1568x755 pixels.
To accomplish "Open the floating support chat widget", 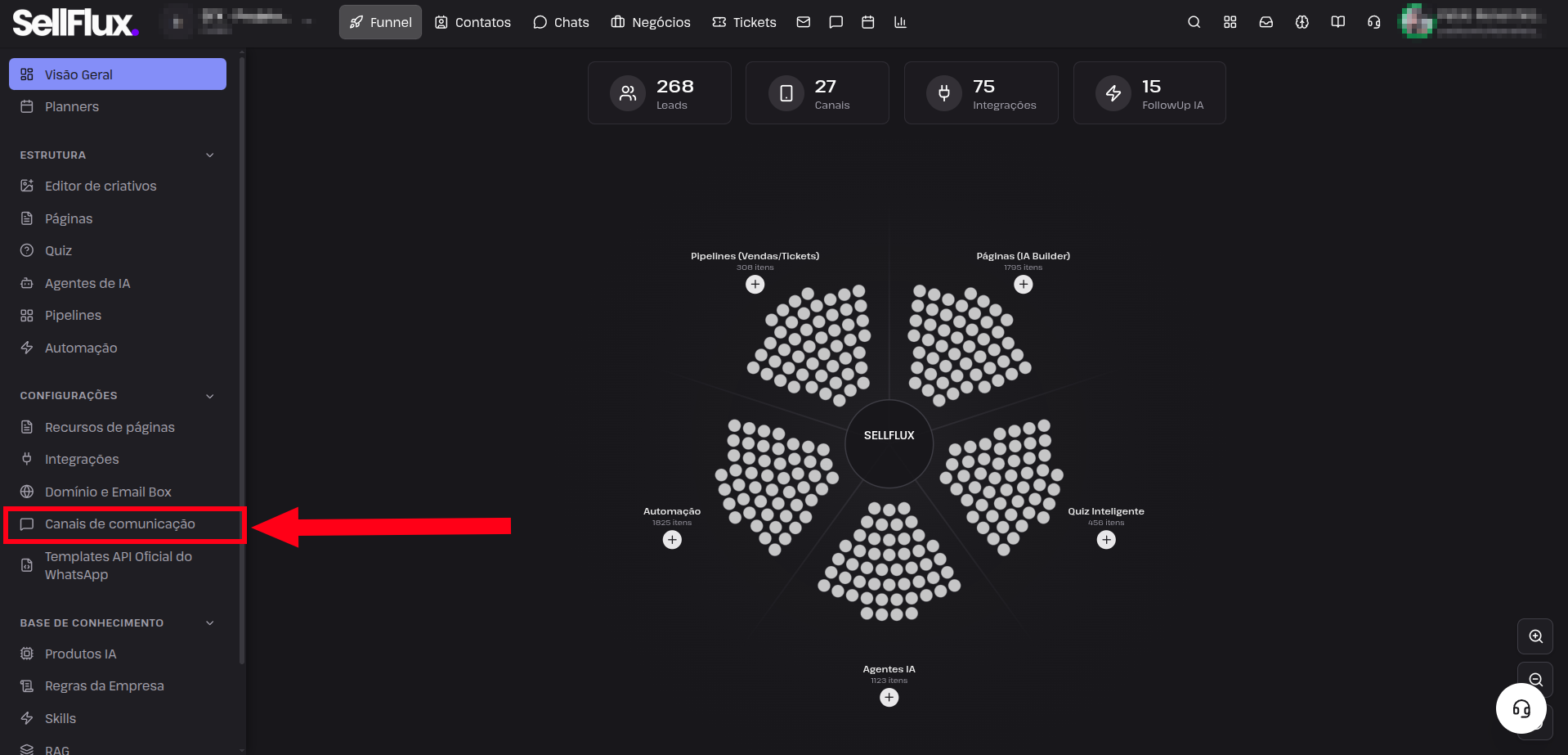I will [x=1521, y=708].
